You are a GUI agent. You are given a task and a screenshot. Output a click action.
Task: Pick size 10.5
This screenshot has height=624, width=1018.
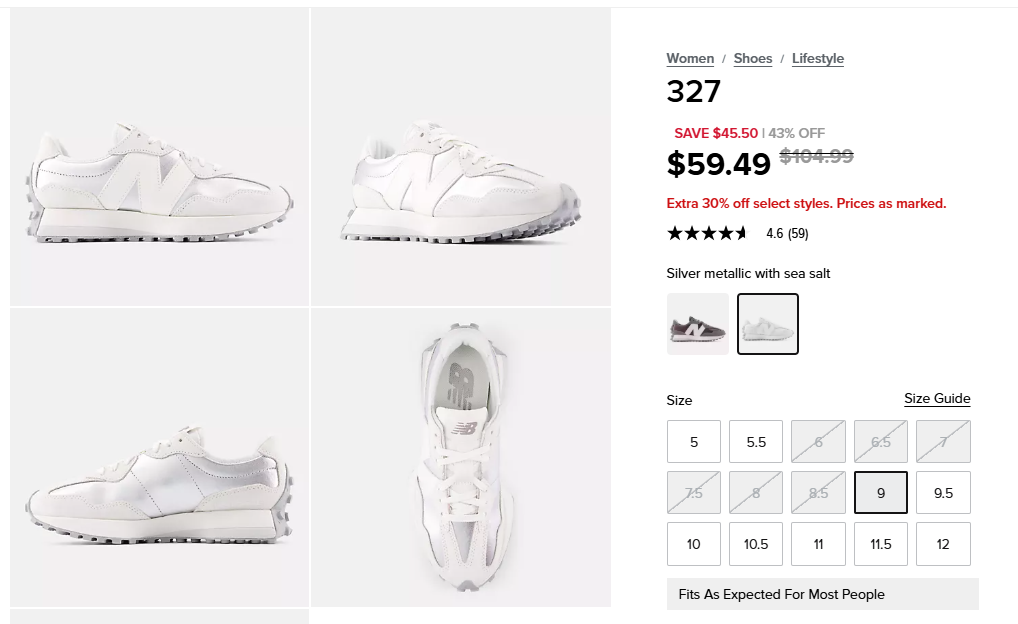[756, 544]
